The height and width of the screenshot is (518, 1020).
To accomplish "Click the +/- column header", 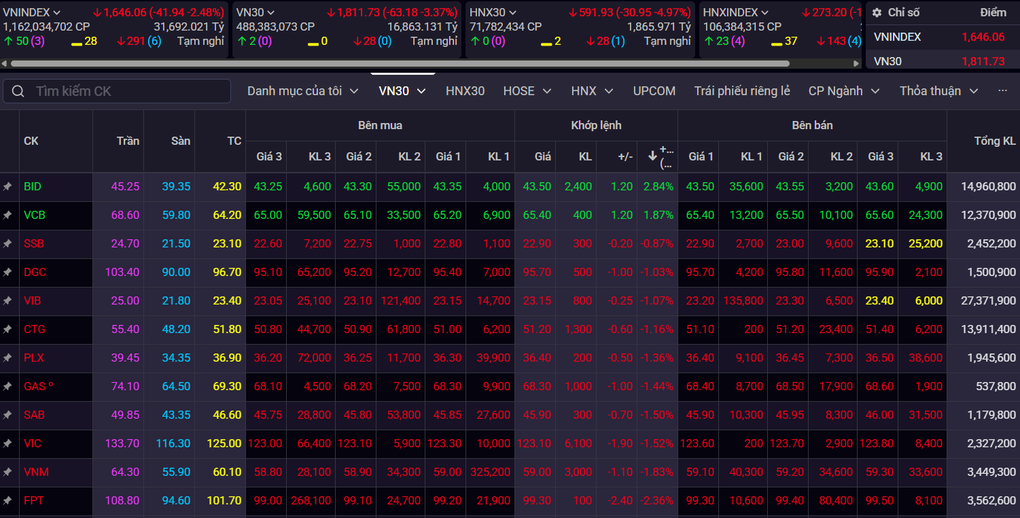I will pos(624,156).
